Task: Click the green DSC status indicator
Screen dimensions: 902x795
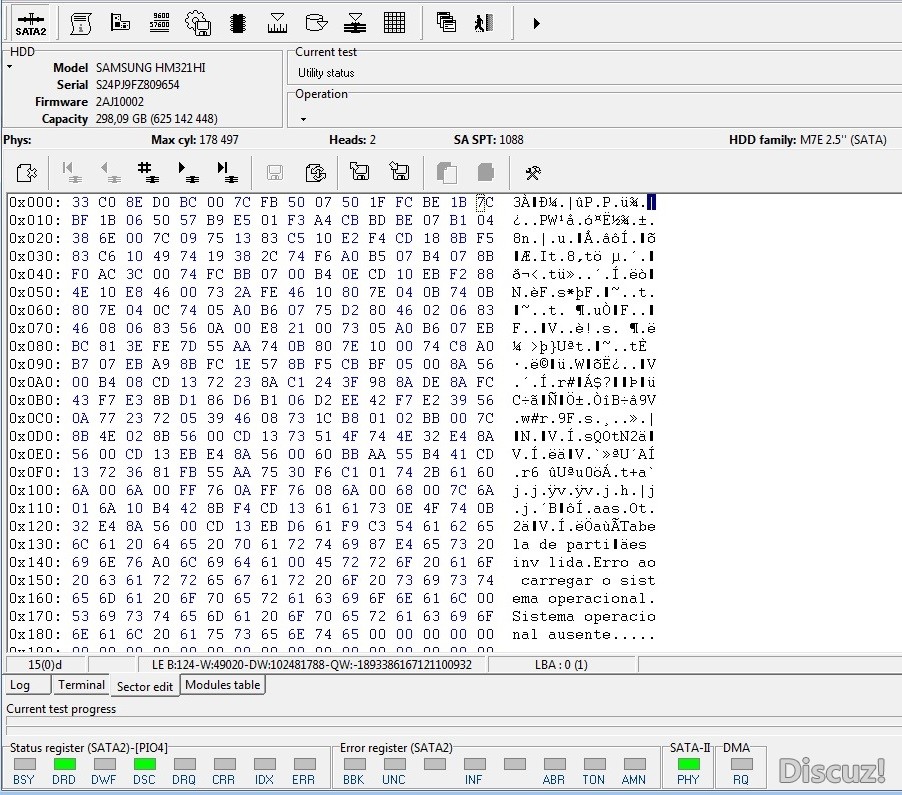Action: pyautogui.click(x=144, y=764)
